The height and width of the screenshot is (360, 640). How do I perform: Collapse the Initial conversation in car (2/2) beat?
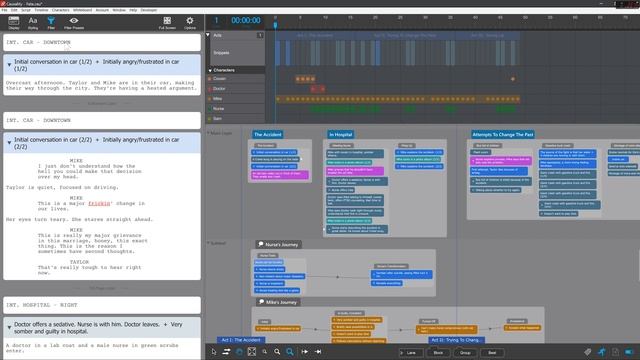(x=9, y=143)
